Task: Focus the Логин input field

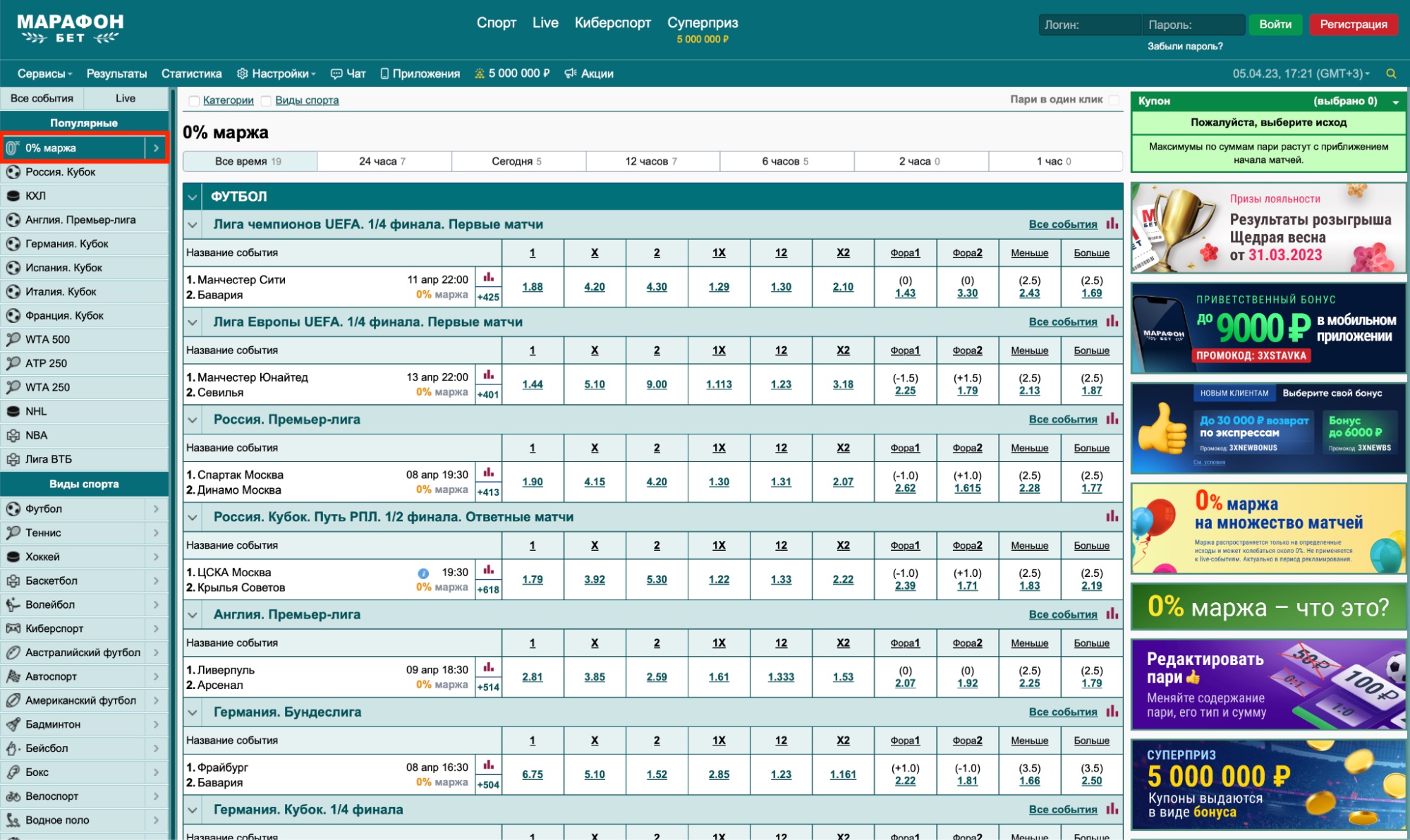Action: click(1090, 25)
